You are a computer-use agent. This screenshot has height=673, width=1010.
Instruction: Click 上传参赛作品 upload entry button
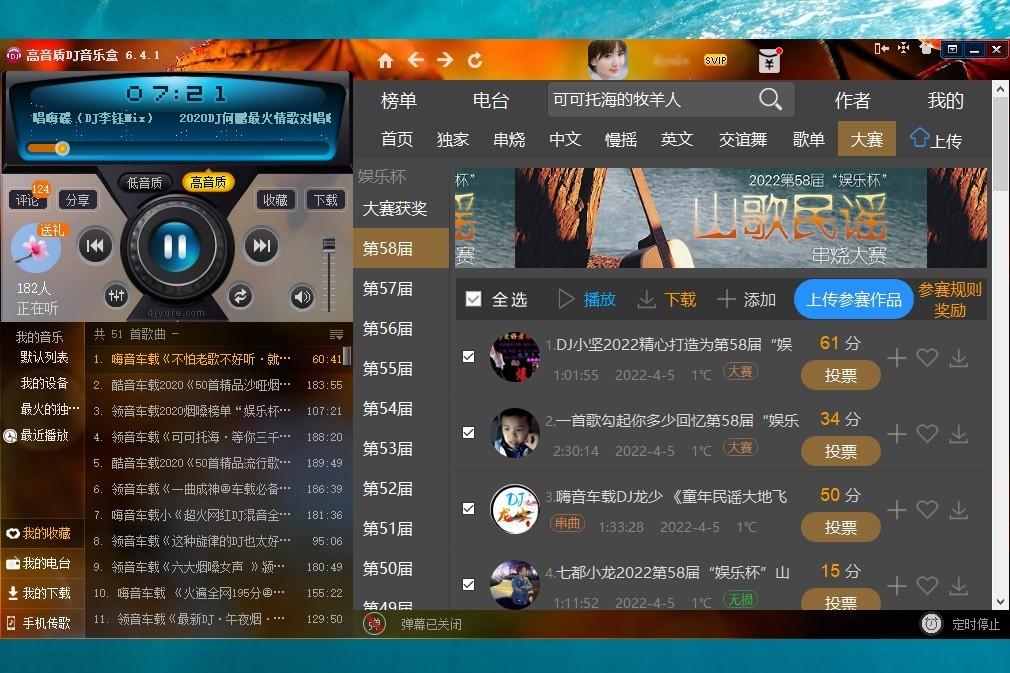tap(854, 299)
